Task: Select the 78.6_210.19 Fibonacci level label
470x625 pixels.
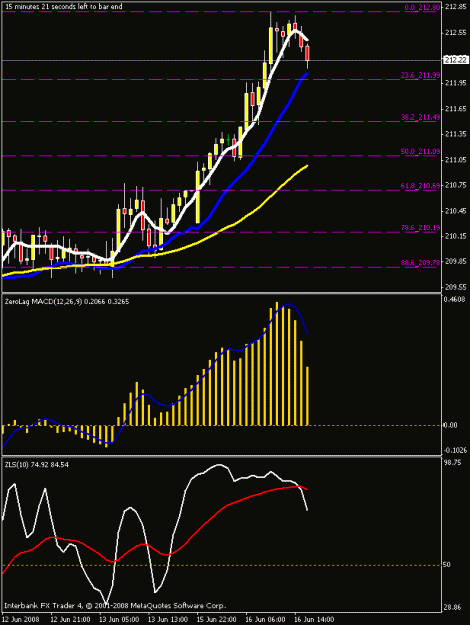Action: point(420,228)
